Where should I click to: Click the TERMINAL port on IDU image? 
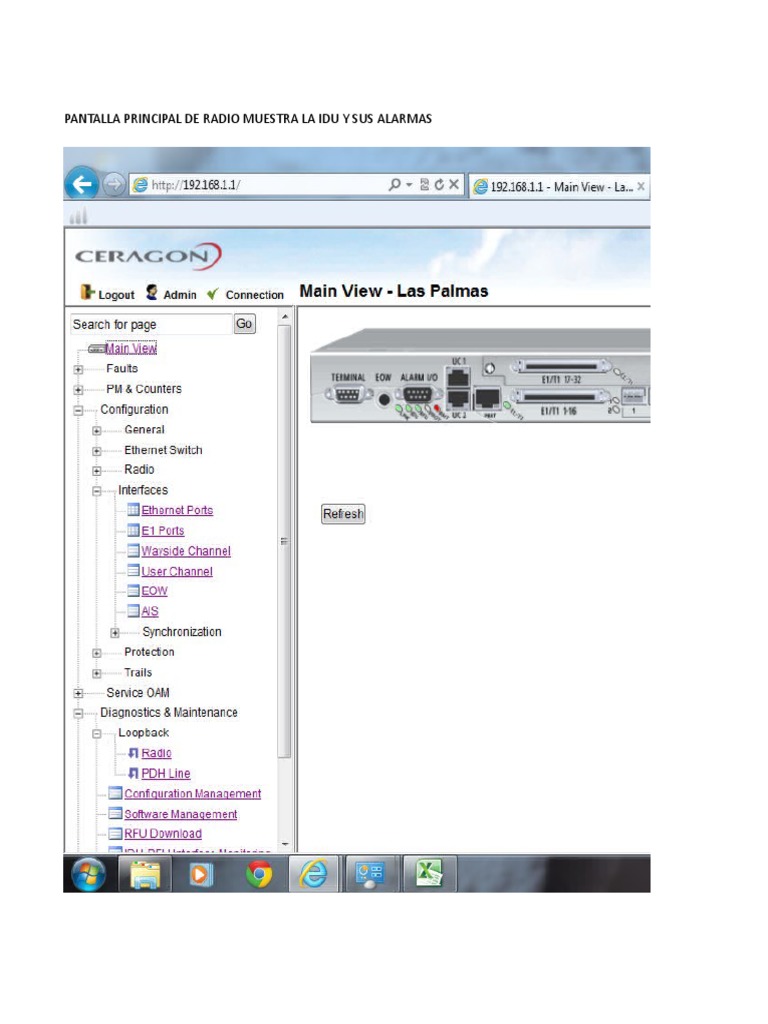point(348,394)
